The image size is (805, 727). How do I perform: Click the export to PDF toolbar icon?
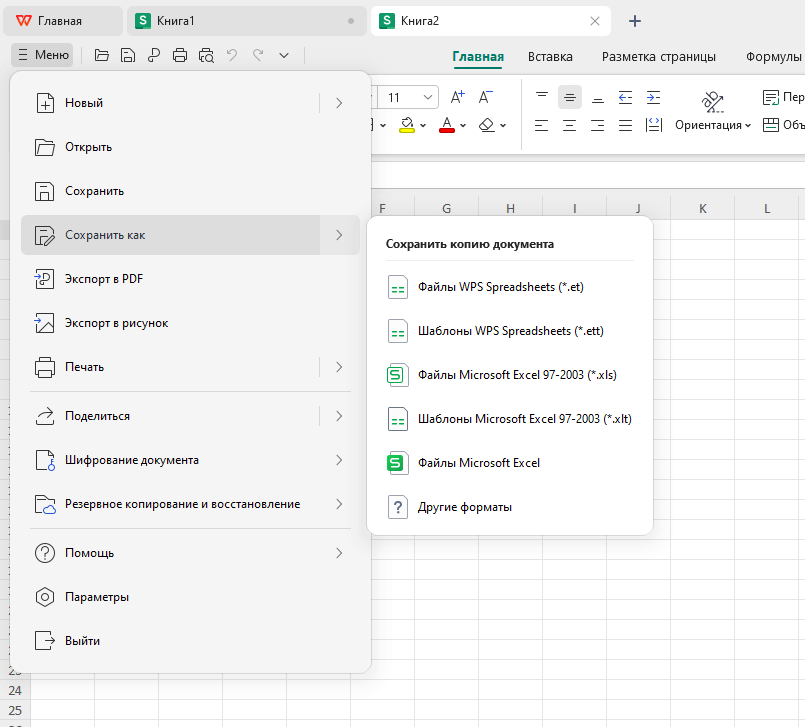click(154, 55)
